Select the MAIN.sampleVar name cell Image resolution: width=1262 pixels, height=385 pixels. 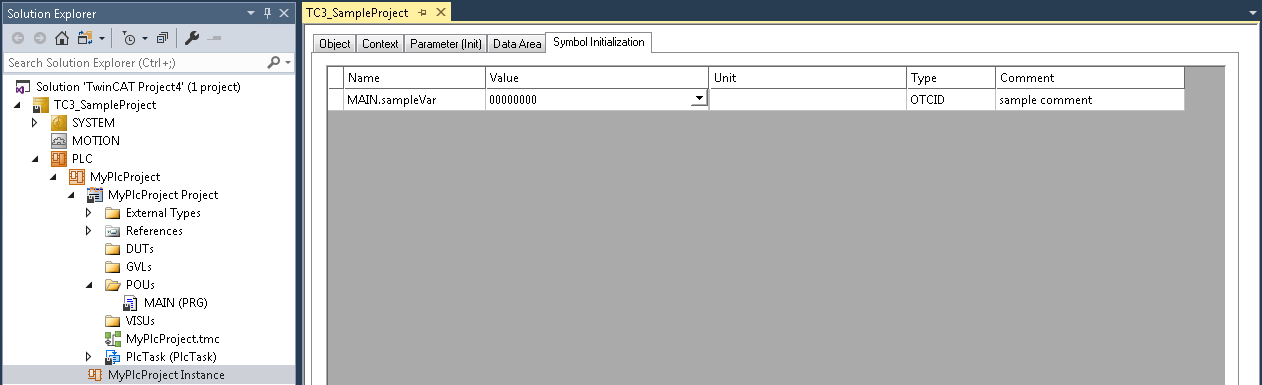pos(415,100)
